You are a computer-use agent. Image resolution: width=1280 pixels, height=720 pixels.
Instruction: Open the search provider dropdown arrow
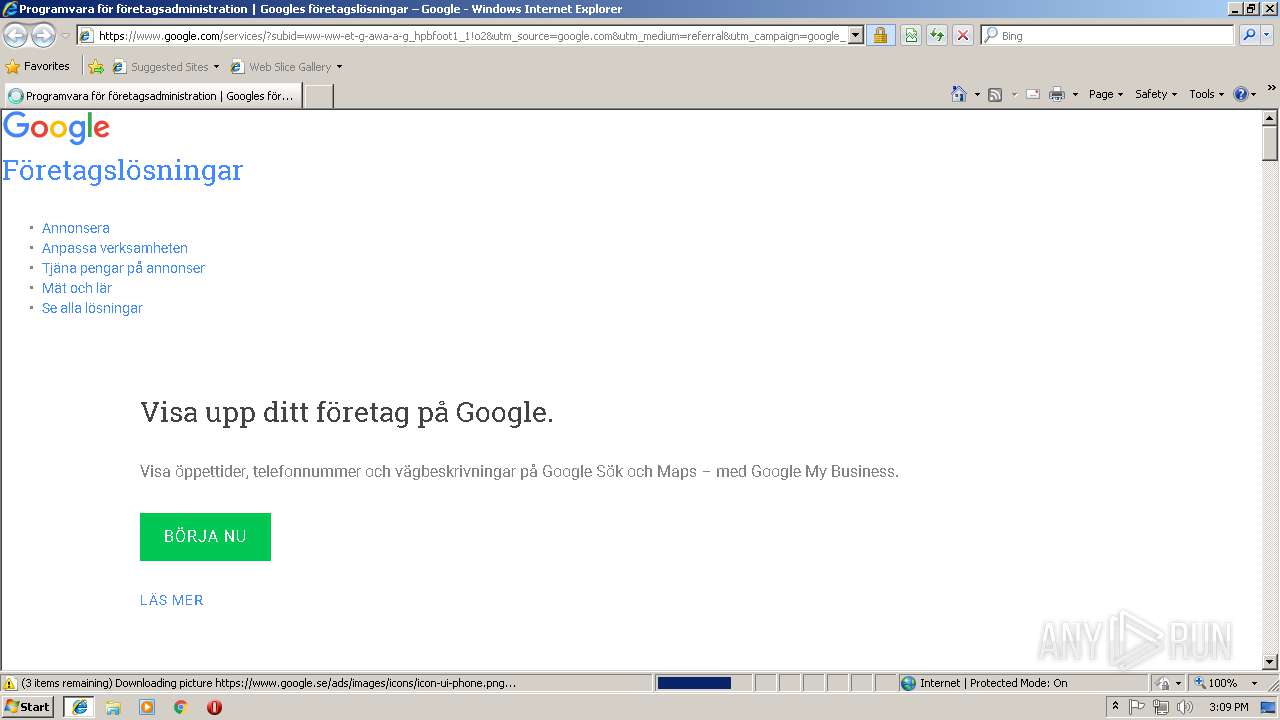click(1267, 35)
